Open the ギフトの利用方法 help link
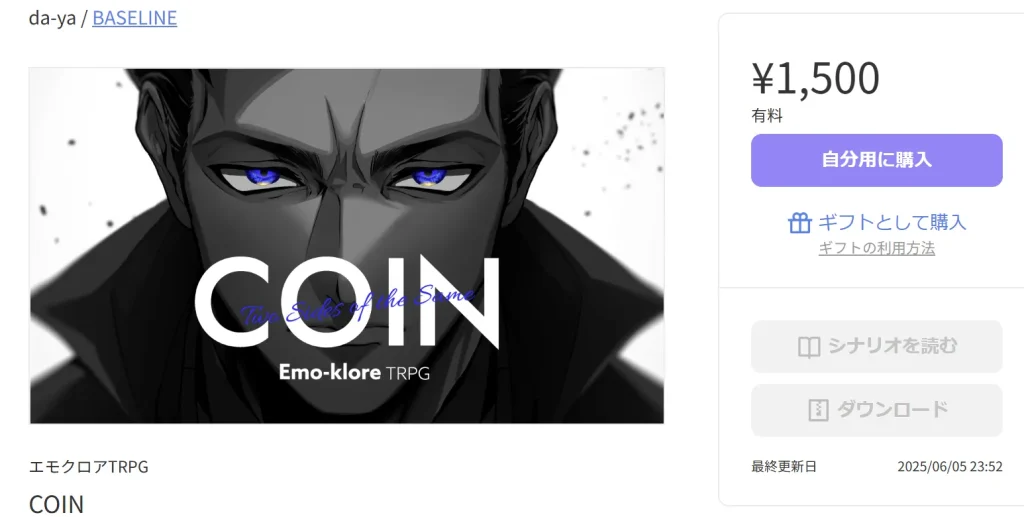This screenshot has width=1024, height=517. pos(876,248)
